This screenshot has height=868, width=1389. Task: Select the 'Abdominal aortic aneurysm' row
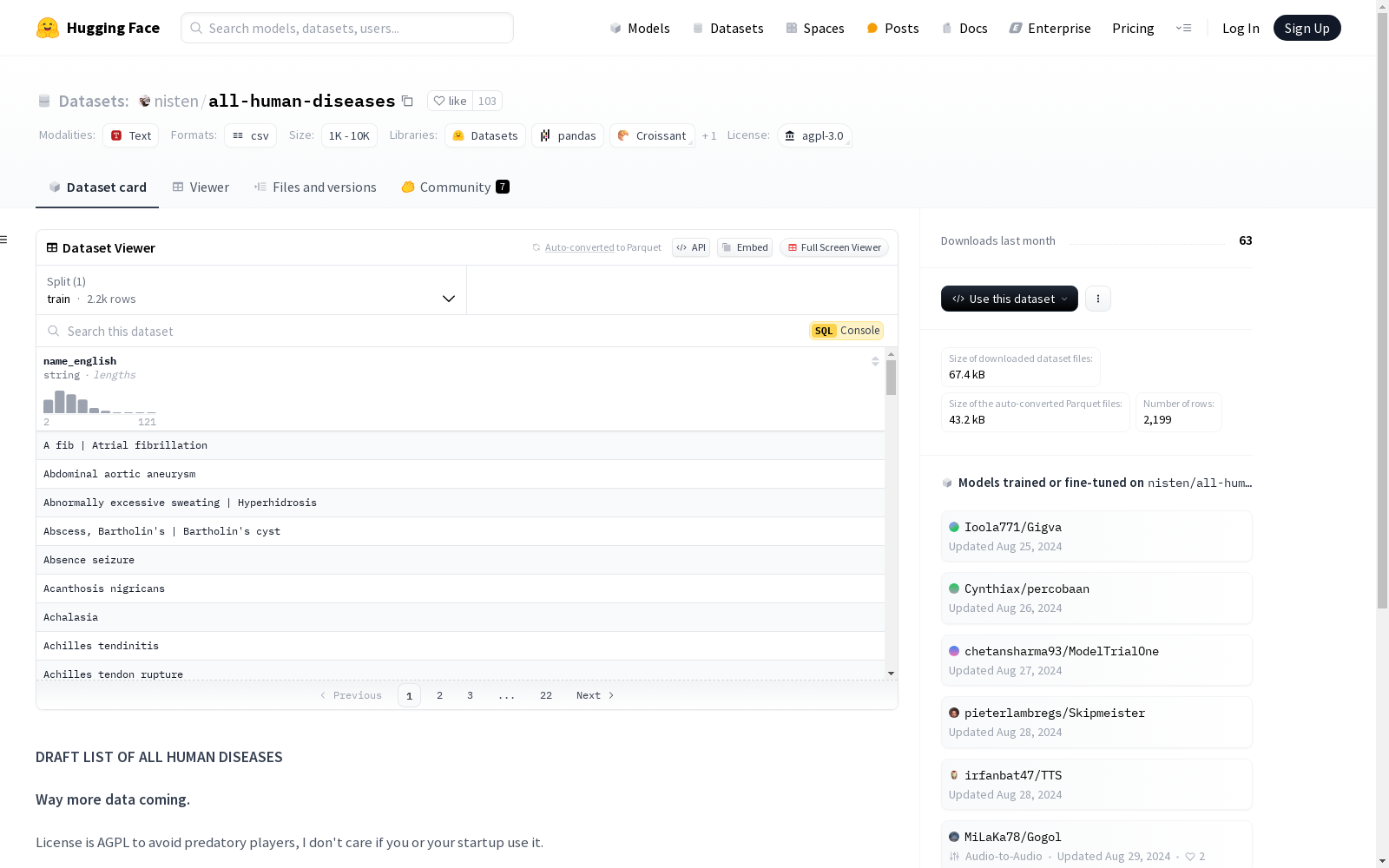(460, 474)
